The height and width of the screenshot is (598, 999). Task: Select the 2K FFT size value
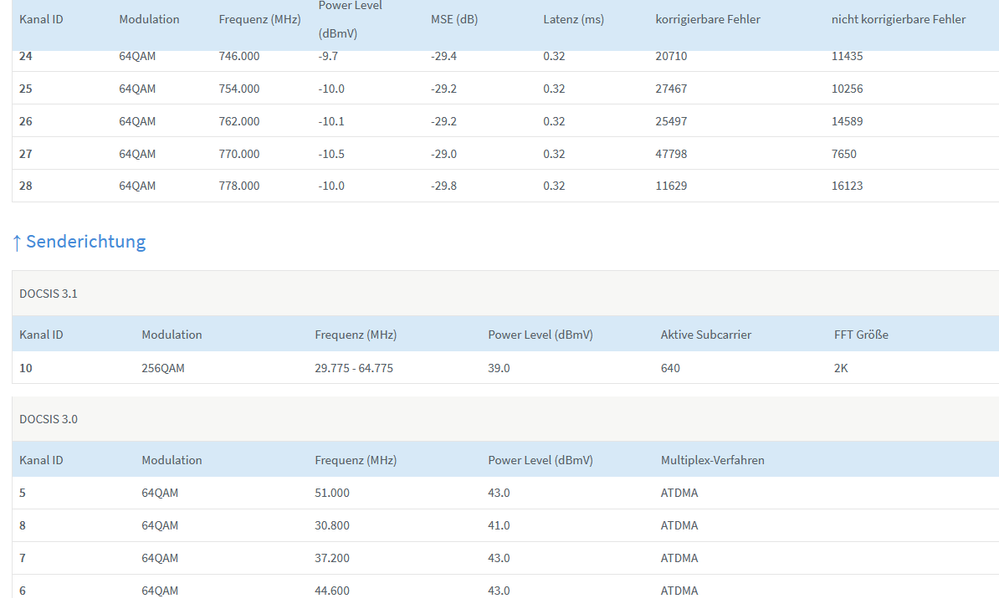point(841,368)
